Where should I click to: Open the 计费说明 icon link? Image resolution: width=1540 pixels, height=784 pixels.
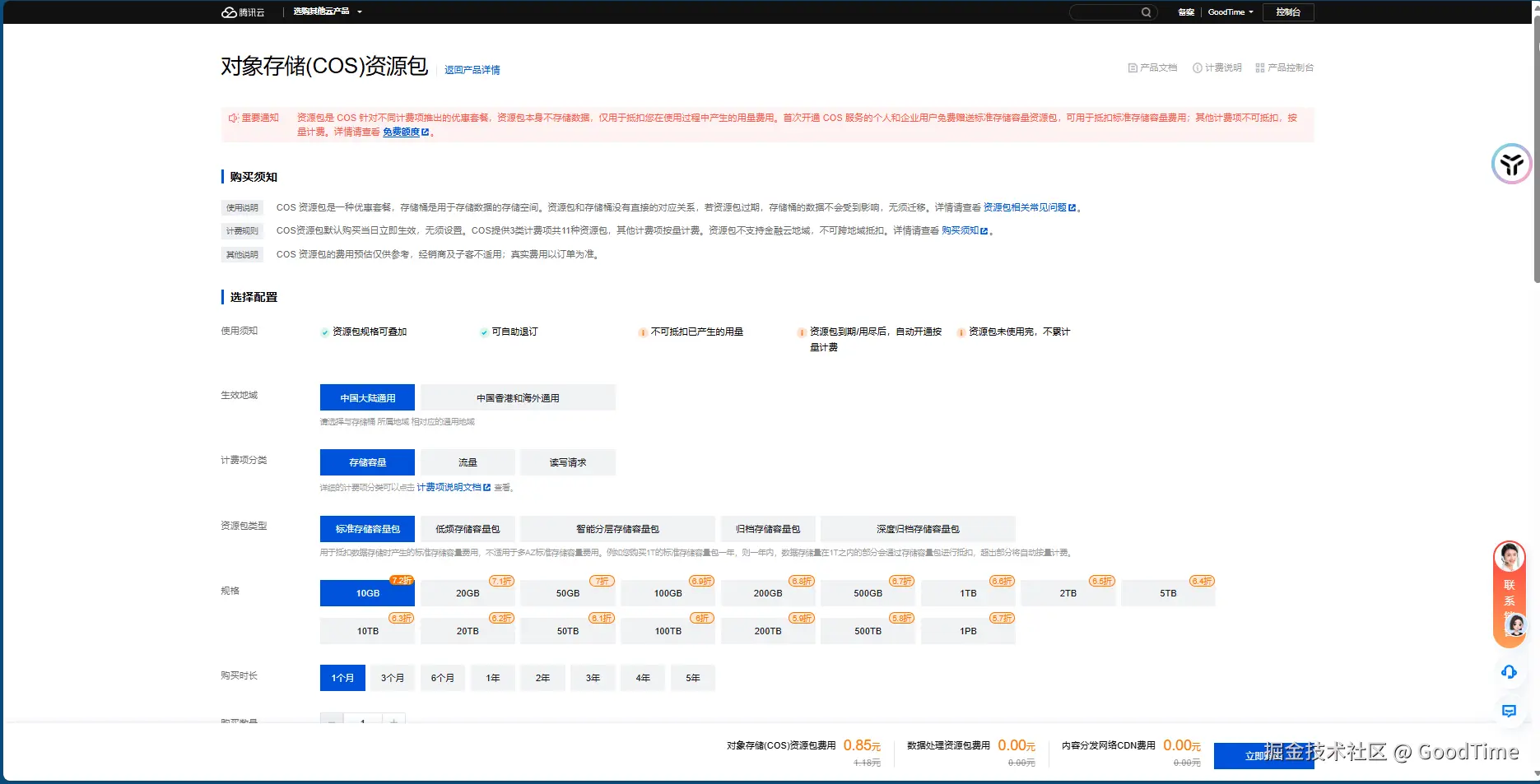[1217, 67]
